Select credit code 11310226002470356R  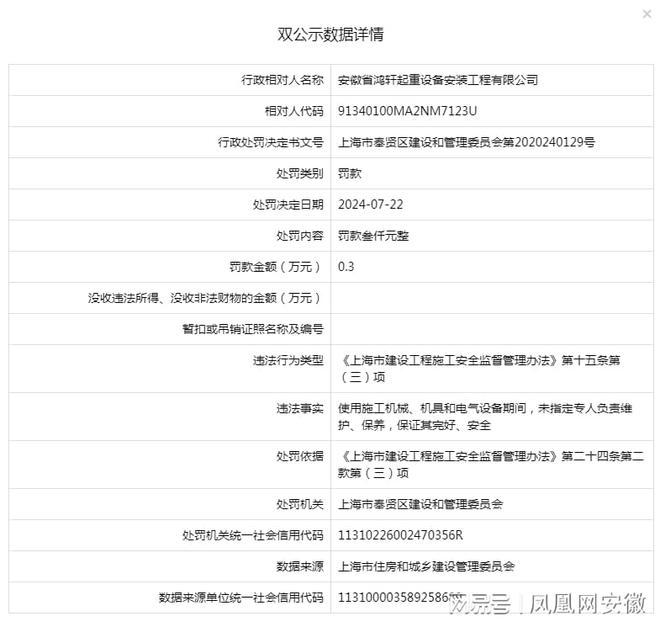tap(400, 535)
